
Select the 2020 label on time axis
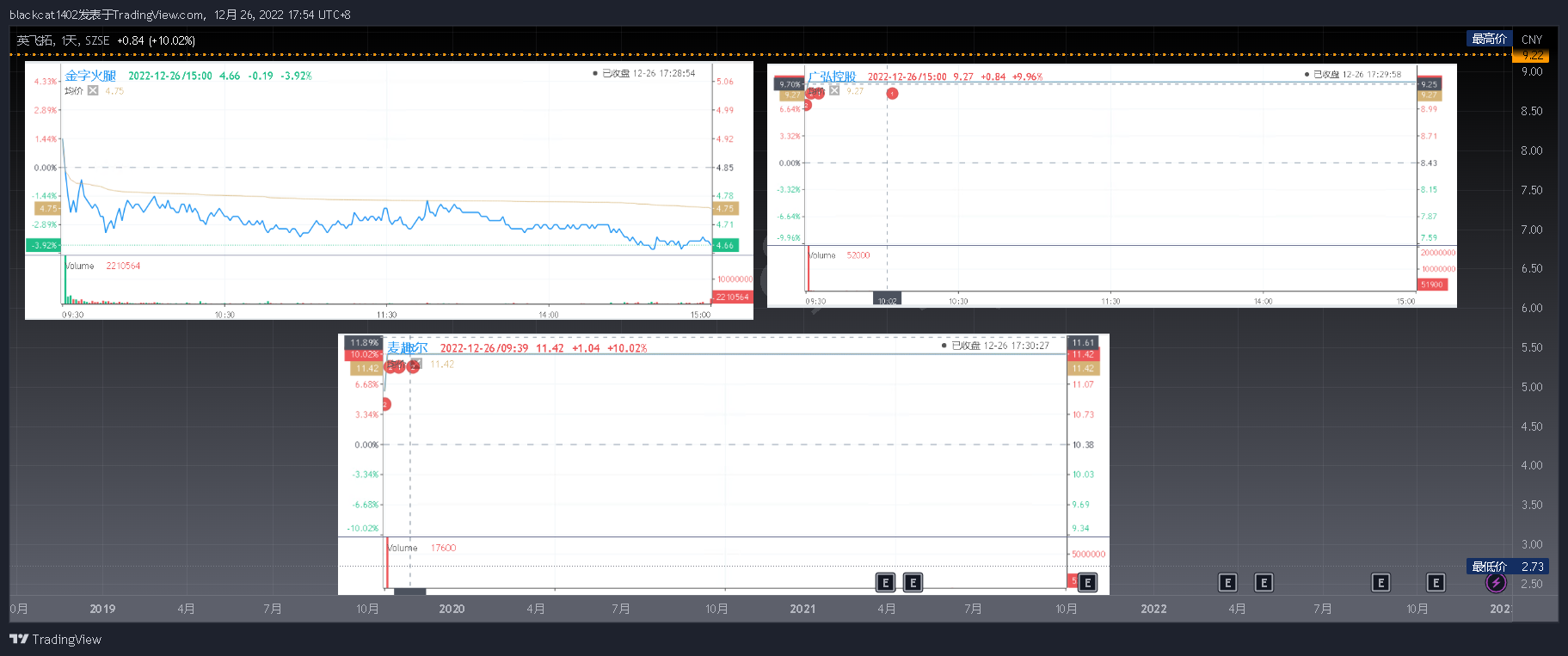coord(452,609)
